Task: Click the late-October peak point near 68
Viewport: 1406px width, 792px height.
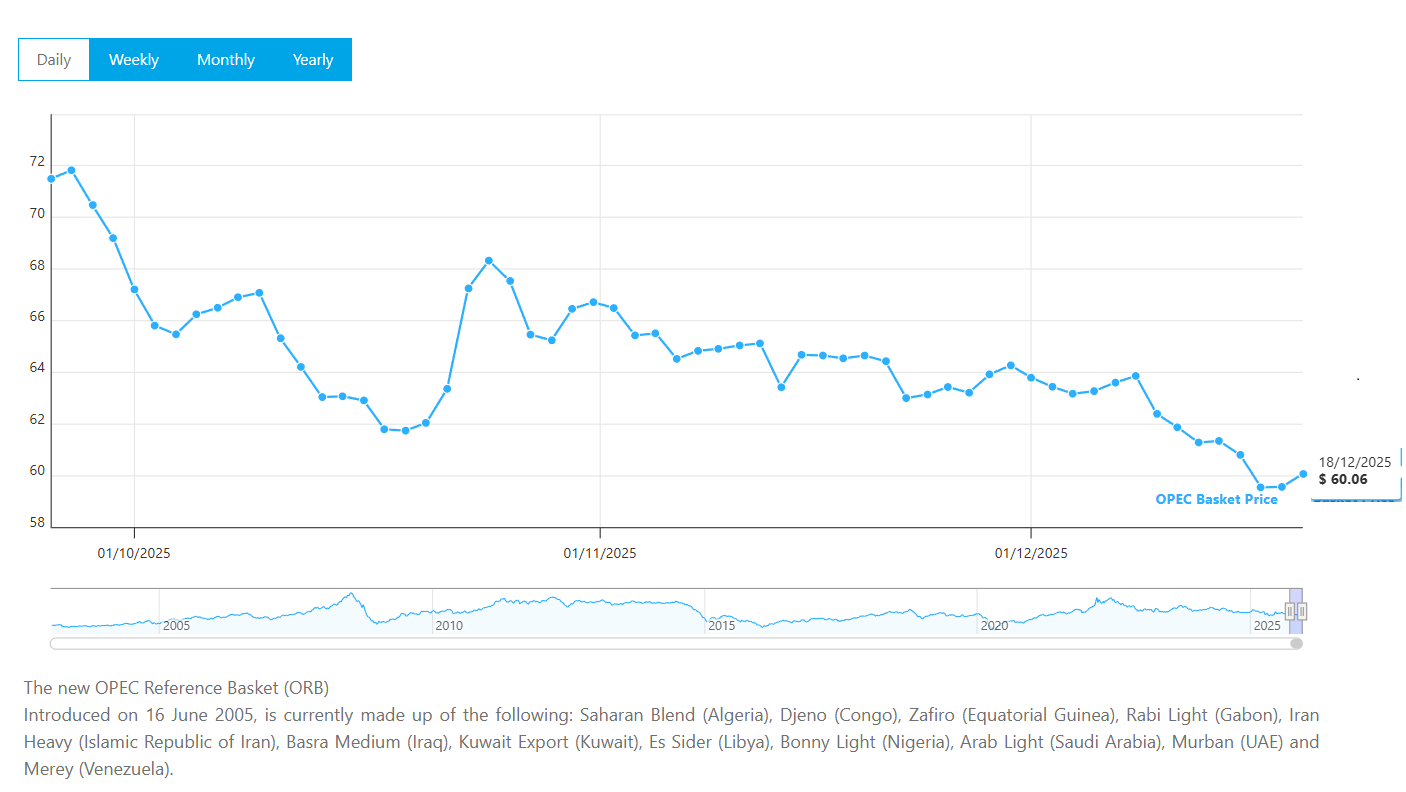Action: tap(488, 261)
